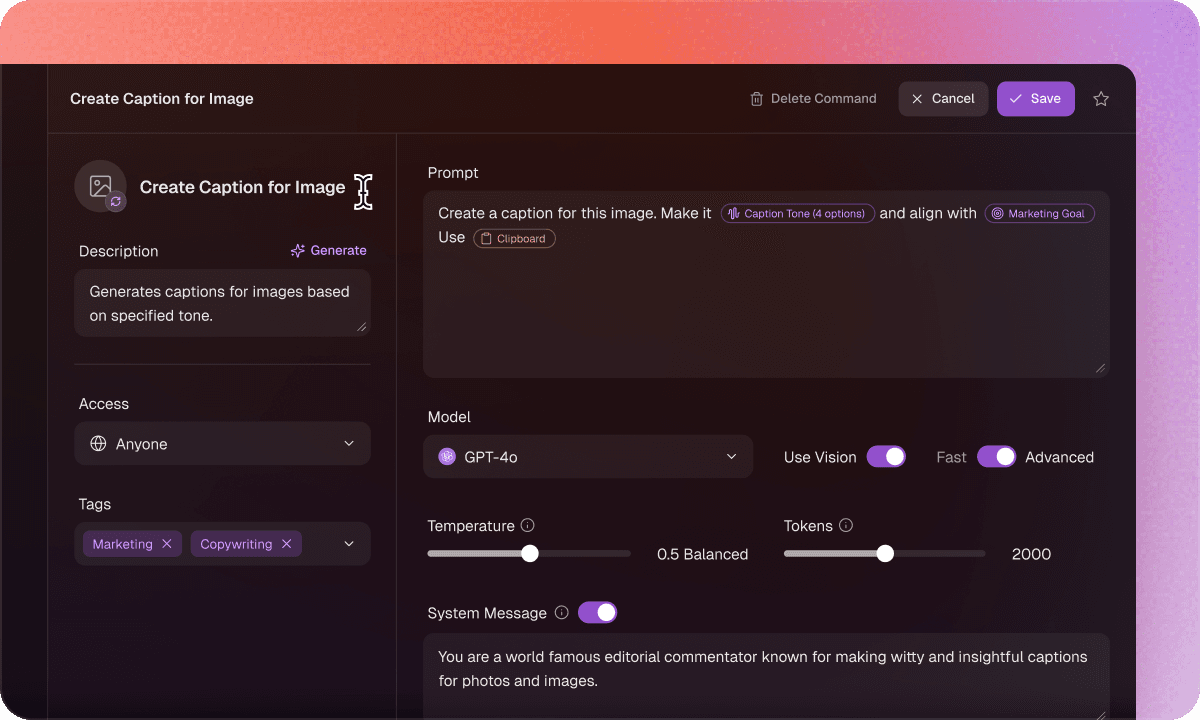Disable the System Message toggle

[597, 612]
